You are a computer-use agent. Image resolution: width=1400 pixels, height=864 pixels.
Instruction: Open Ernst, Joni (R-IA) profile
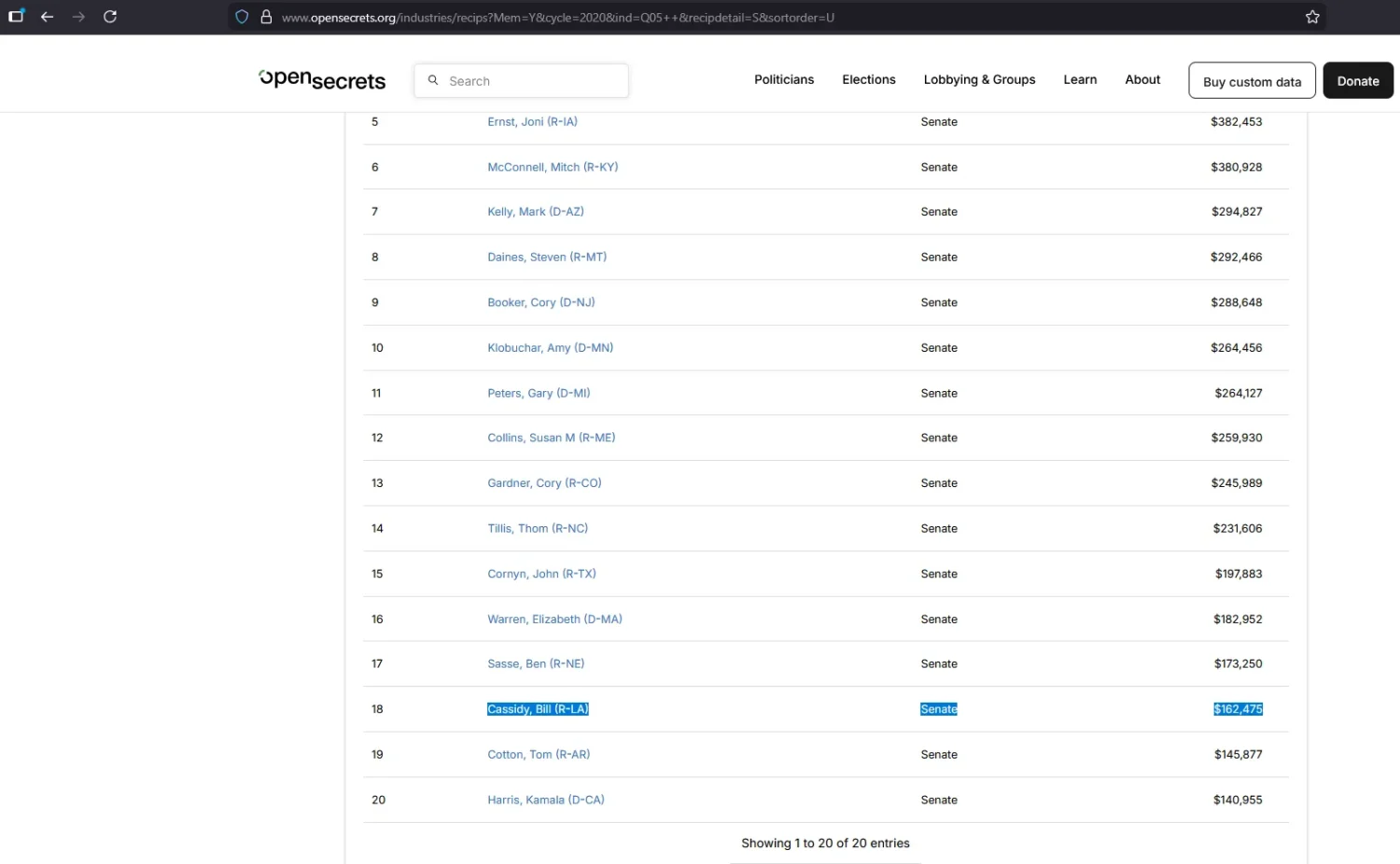[532, 122]
